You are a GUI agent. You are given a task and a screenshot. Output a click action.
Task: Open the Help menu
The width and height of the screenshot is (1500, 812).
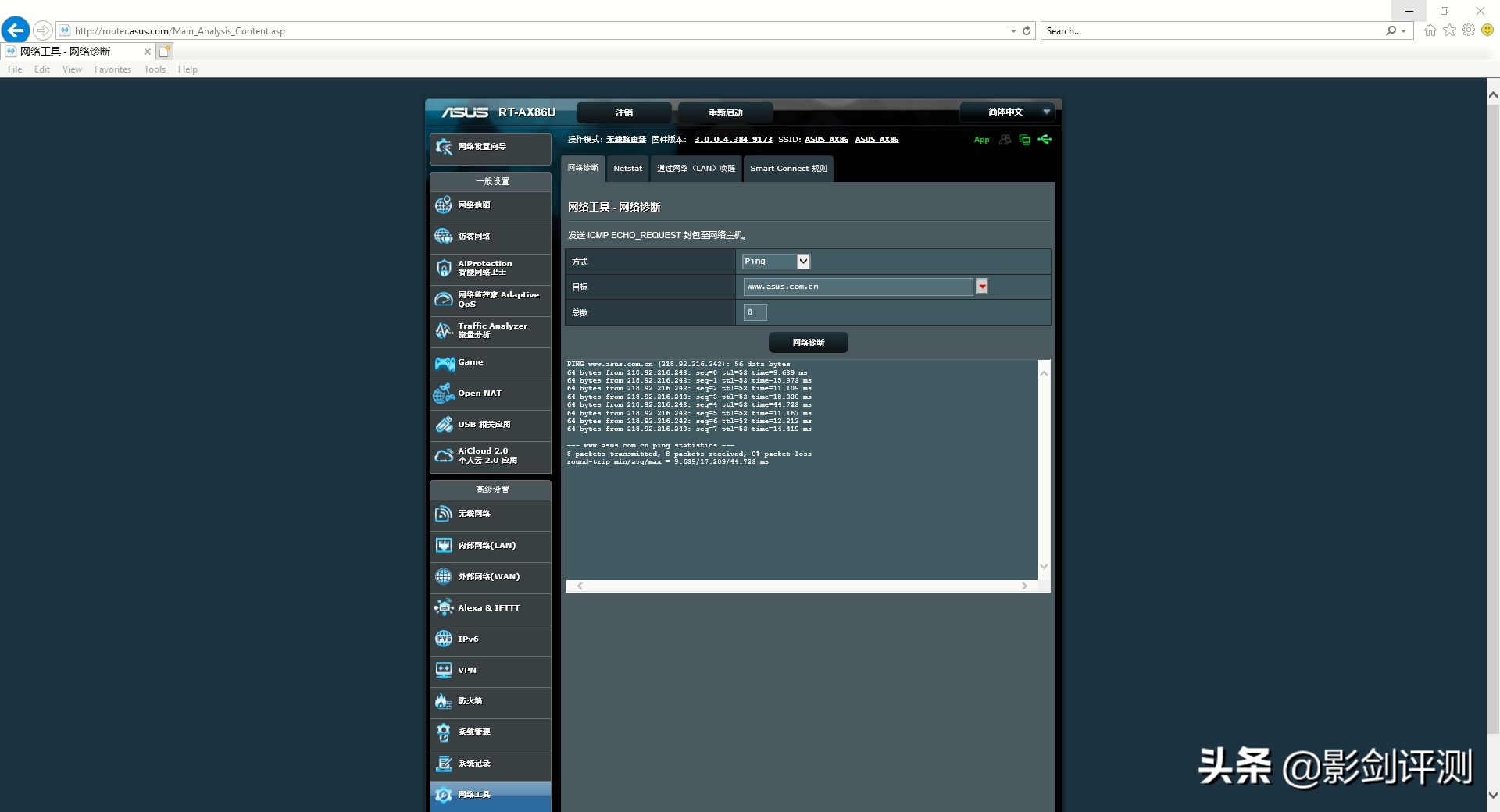click(x=187, y=69)
